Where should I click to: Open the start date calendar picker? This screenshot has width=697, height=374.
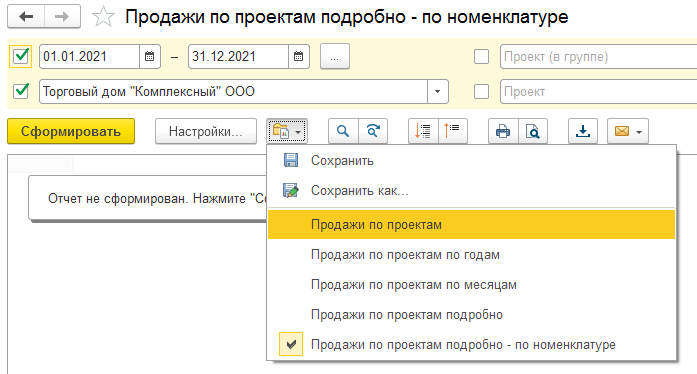point(150,56)
